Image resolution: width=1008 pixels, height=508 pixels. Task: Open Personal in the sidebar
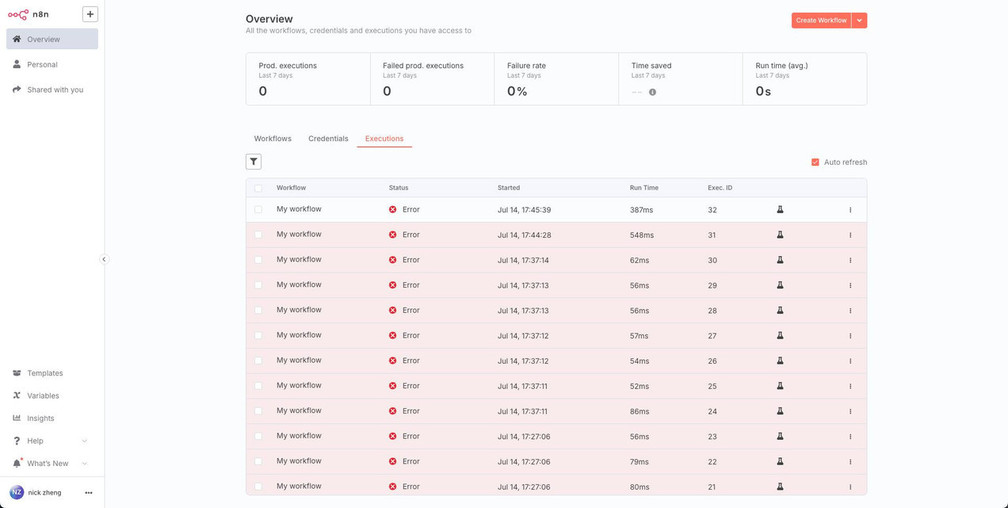click(x=52, y=64)
